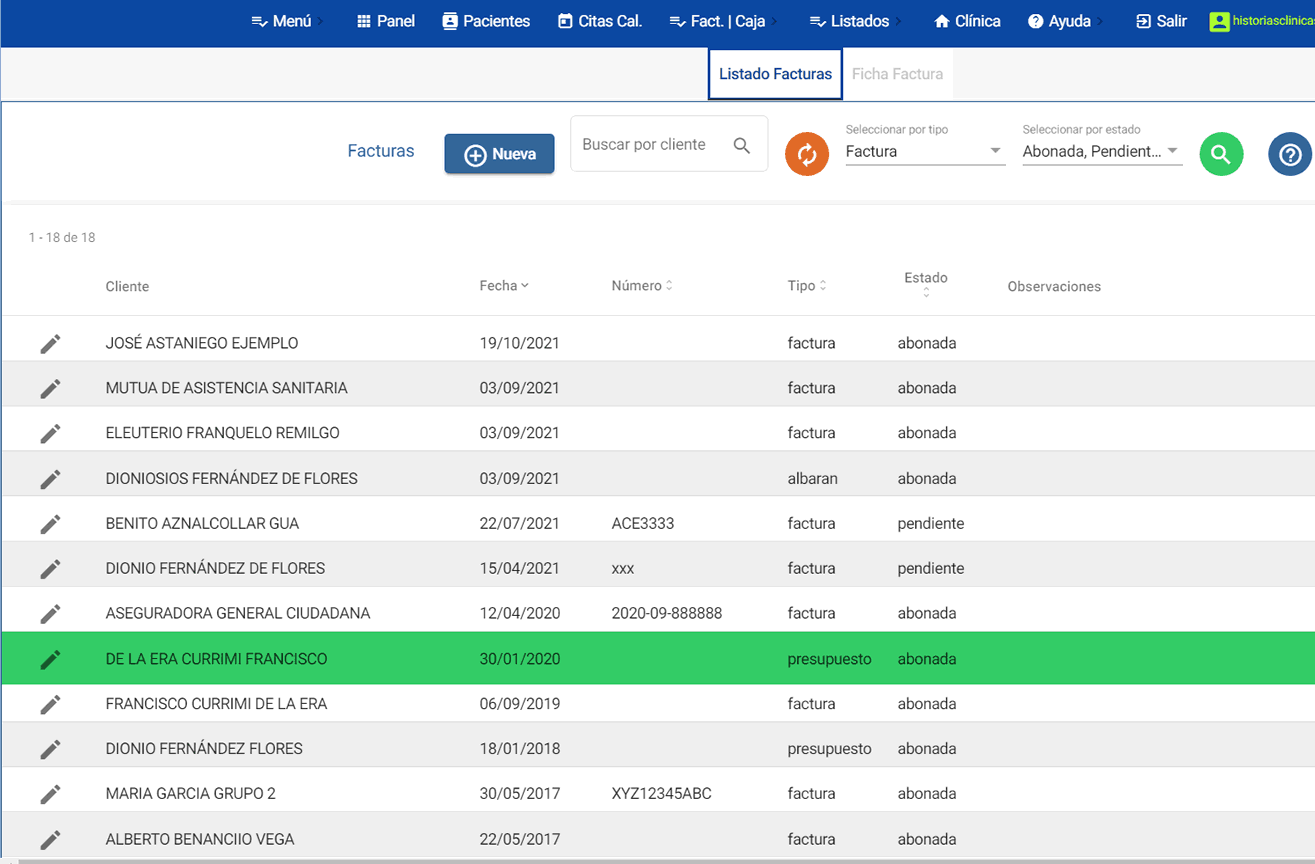Click the user profile icon in the top bar
The image size is (1315, 864).
point(1218,21)
